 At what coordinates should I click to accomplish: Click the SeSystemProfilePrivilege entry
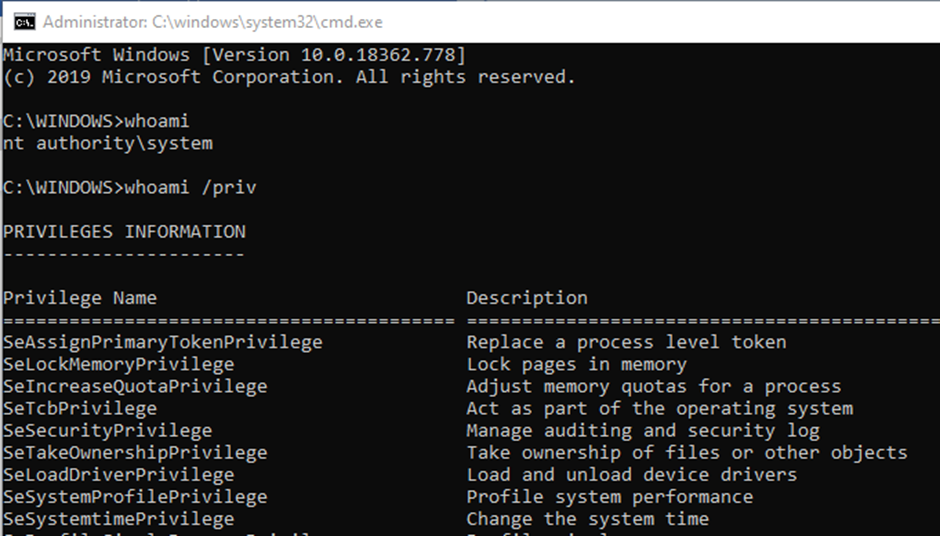coord(135,496)
